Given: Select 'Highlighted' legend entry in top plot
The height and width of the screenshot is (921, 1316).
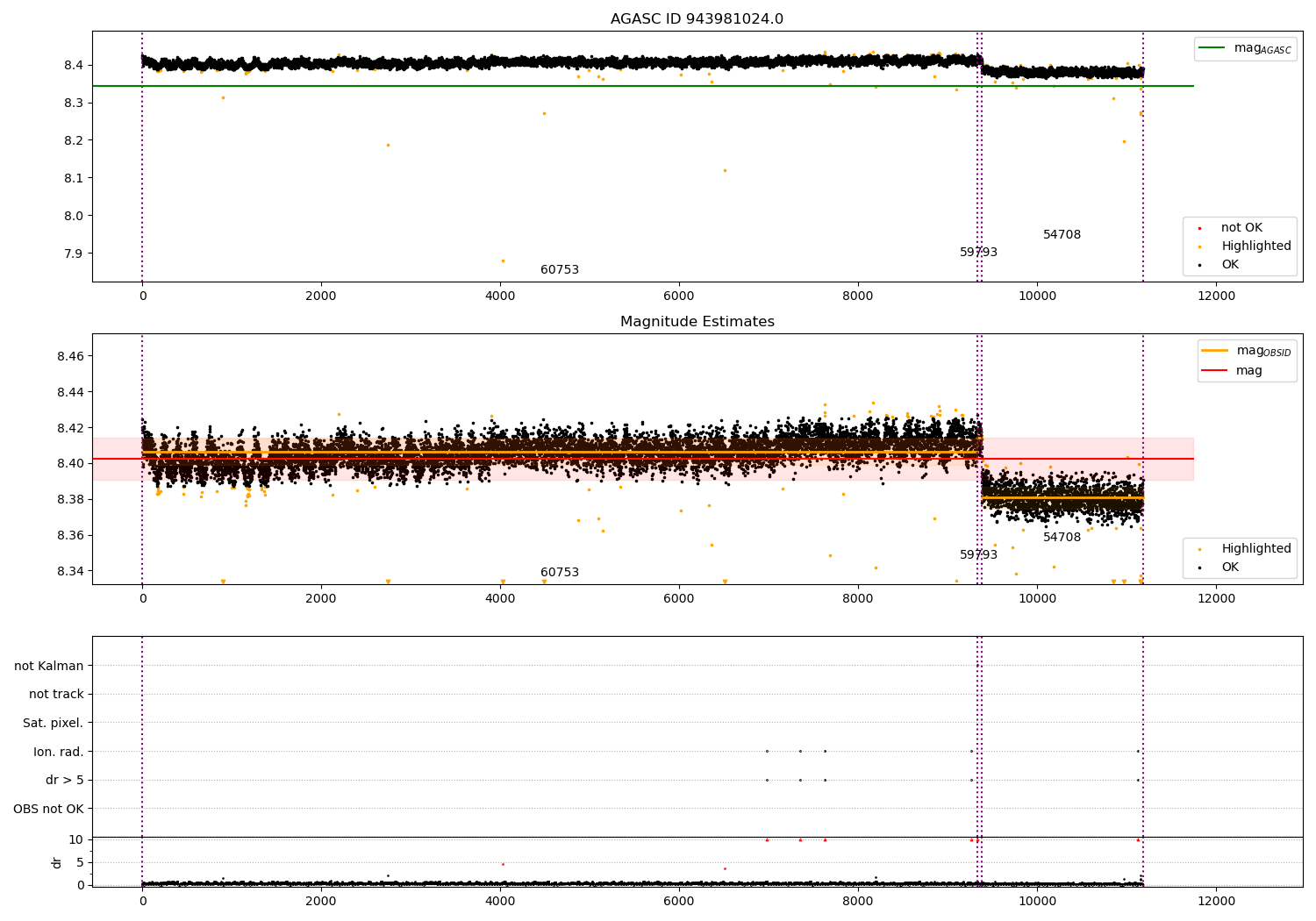Looking at the screenshot, I should 1256,246.
